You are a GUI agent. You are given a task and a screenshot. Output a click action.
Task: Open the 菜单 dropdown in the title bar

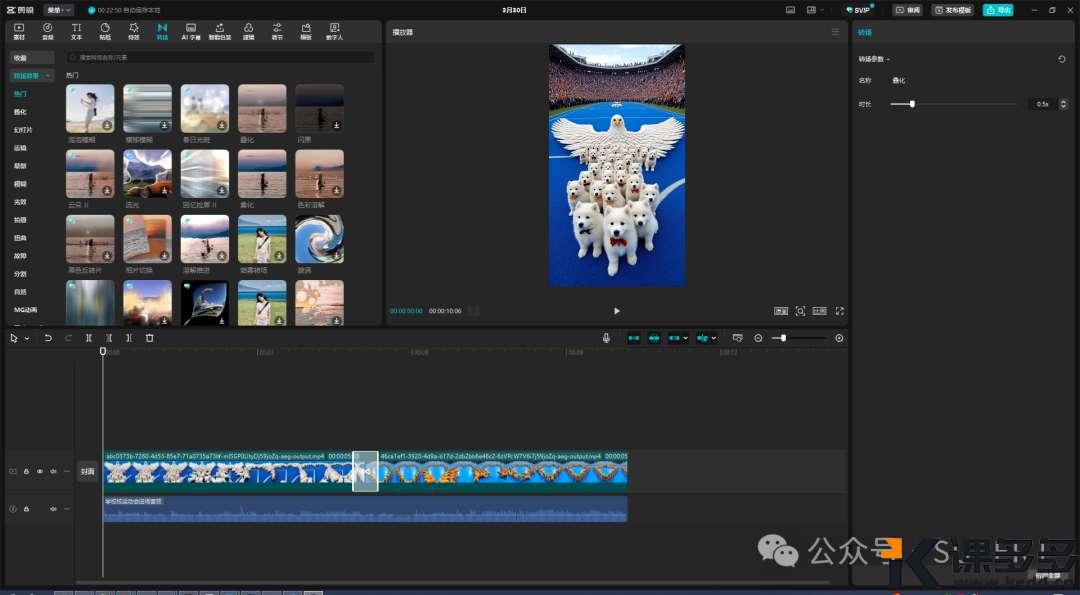pyautogui.click(x=58, y=9)
